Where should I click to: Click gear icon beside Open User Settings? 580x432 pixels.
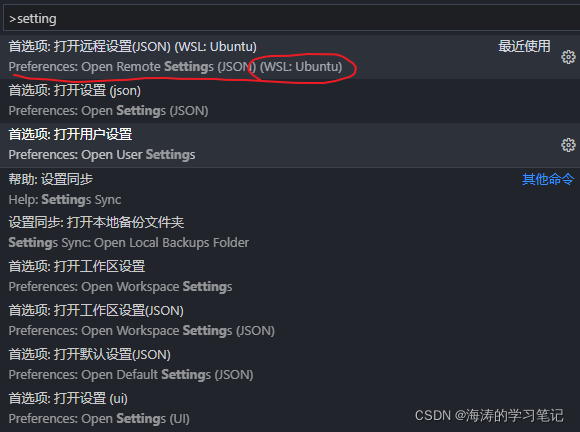tap(568, 145)
